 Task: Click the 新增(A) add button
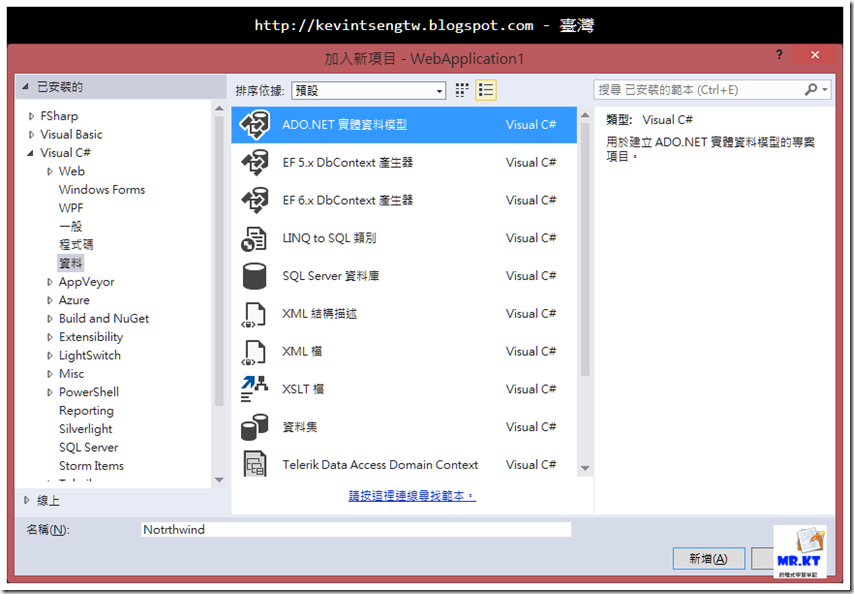click(709, 559)
